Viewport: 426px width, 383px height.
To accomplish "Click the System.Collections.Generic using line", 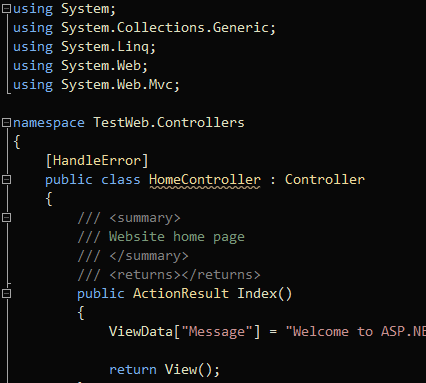I will [x=144, y=28].
